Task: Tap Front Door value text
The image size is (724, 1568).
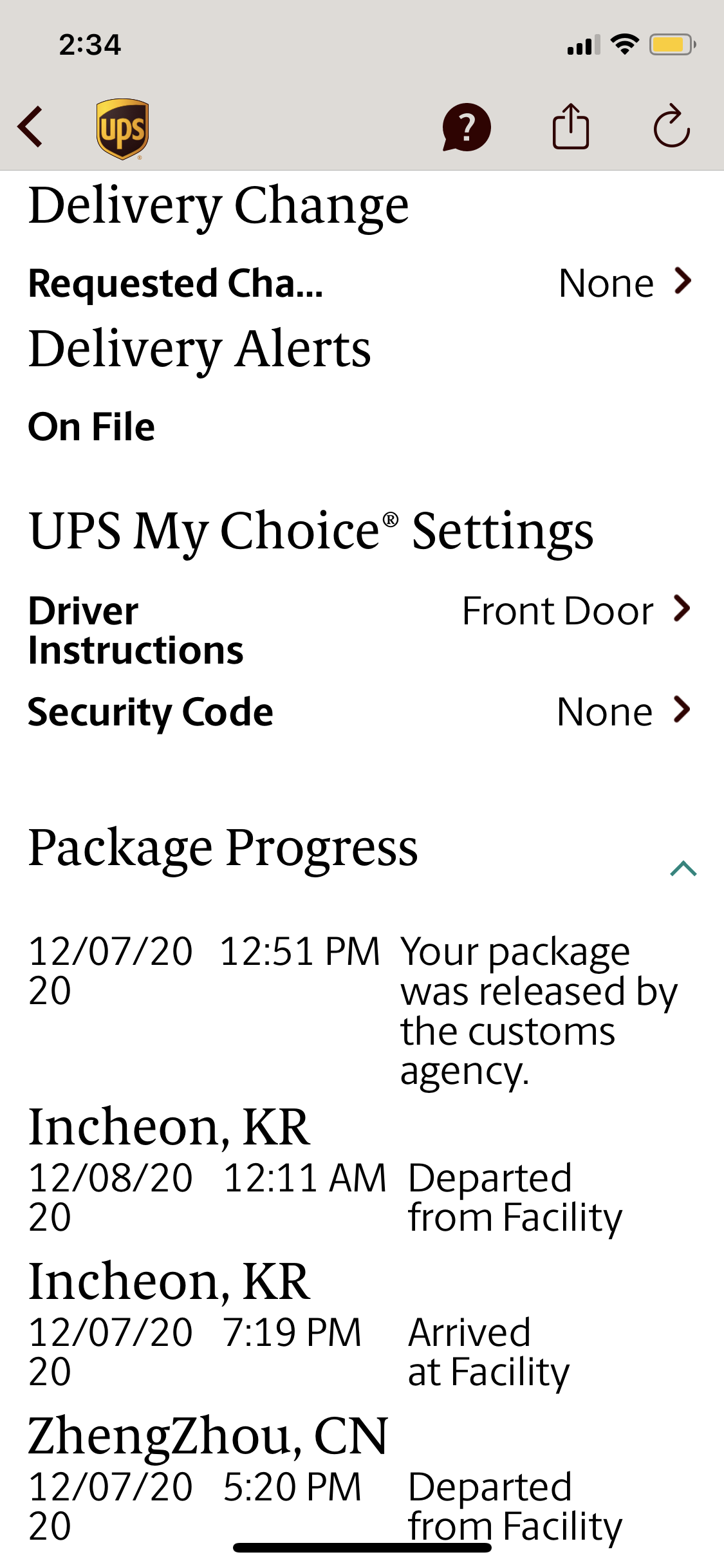Action: coord(557,610)
